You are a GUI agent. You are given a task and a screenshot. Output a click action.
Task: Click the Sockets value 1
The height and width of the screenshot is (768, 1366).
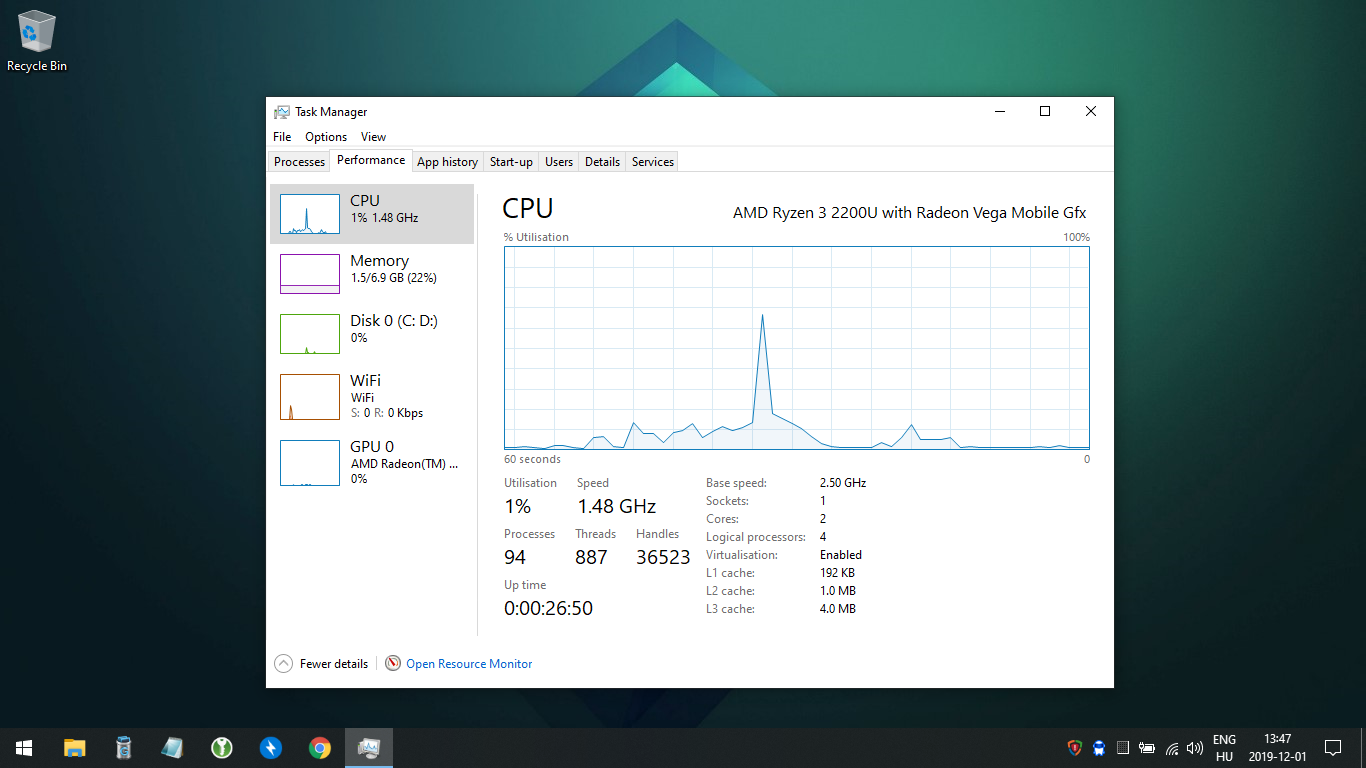(x=823, y=501)
